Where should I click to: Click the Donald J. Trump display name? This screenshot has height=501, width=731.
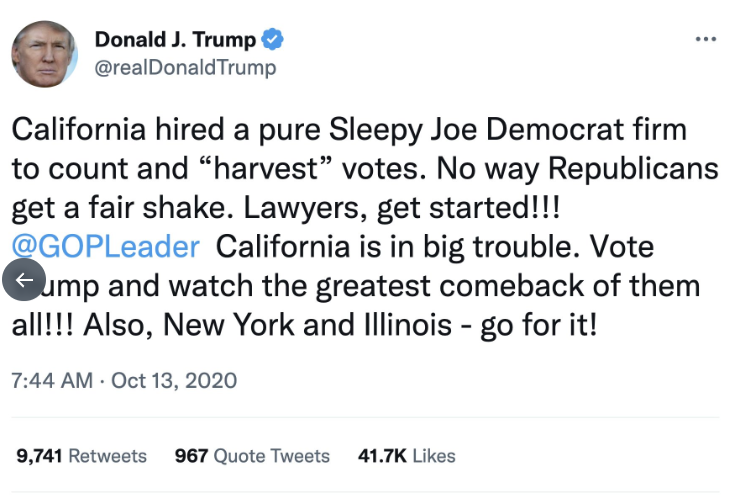click(175, 40)
